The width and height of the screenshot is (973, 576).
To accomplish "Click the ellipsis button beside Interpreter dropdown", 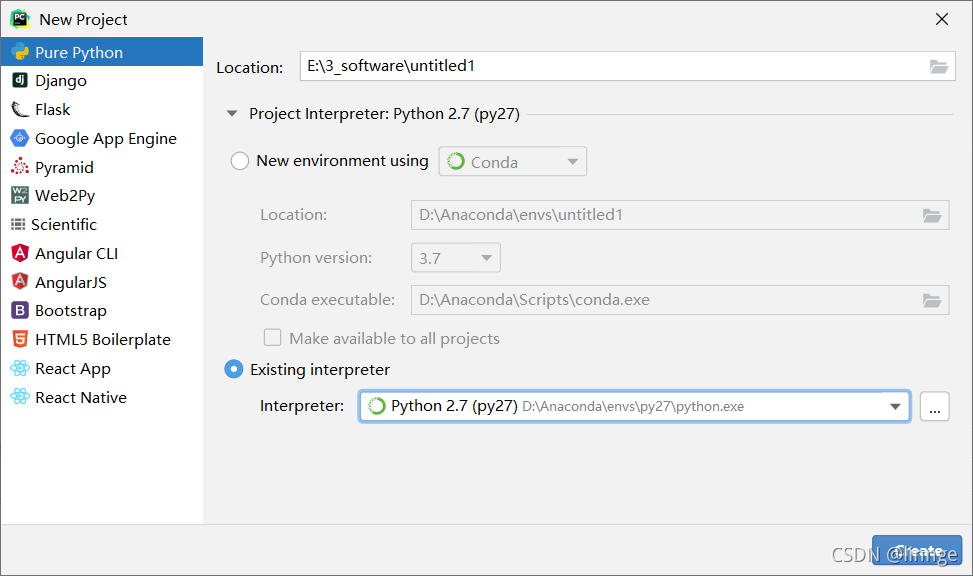I will 935,406.
